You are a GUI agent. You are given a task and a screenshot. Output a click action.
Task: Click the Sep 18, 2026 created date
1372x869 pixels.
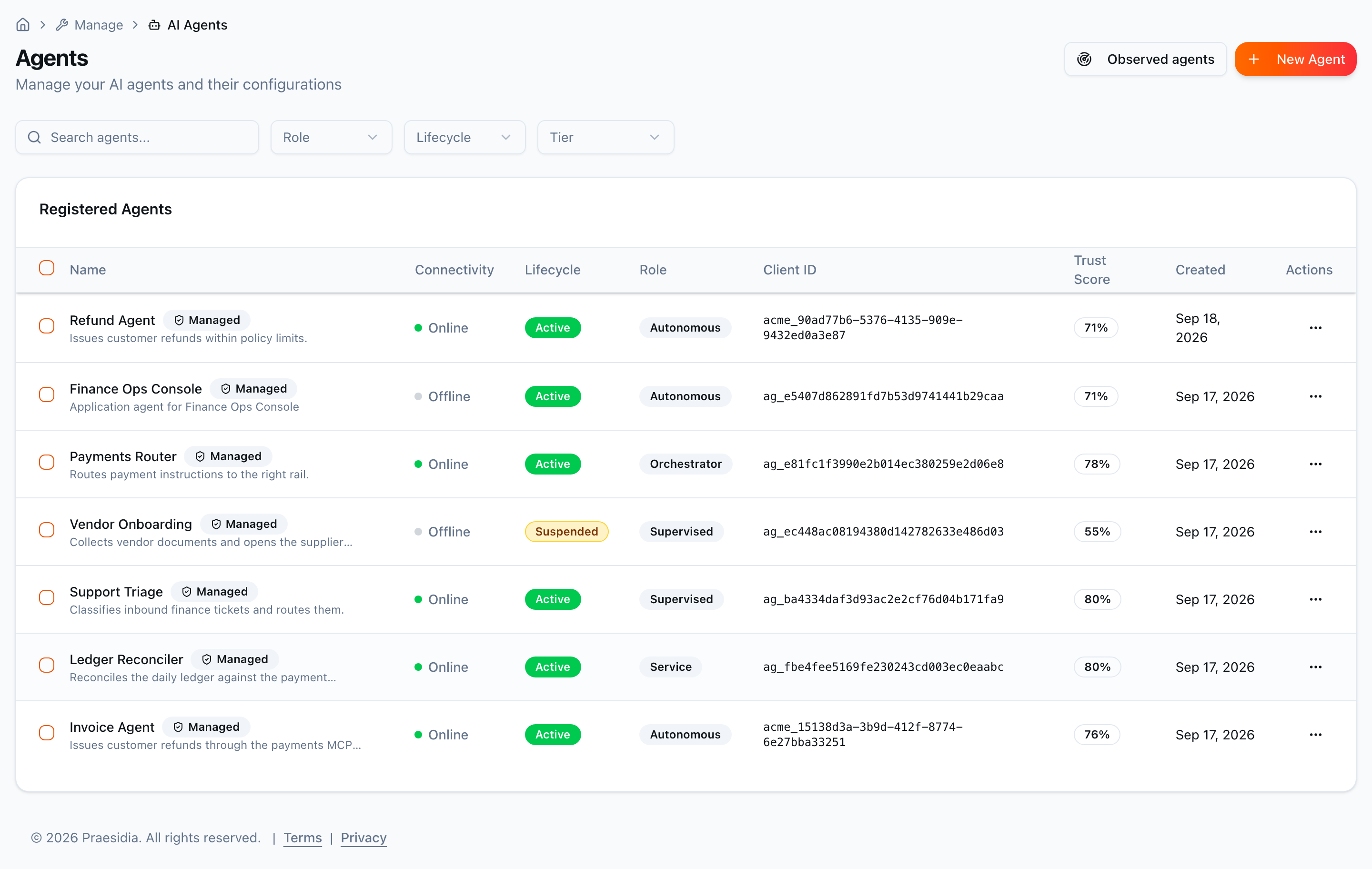point(1198,328)
